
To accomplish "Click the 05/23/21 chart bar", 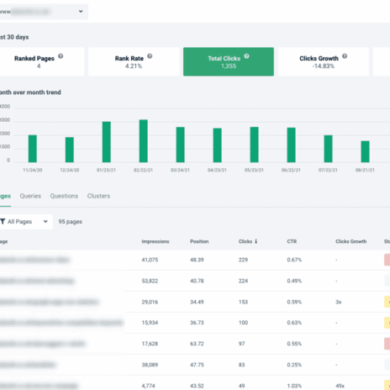I will click(254, 145).
